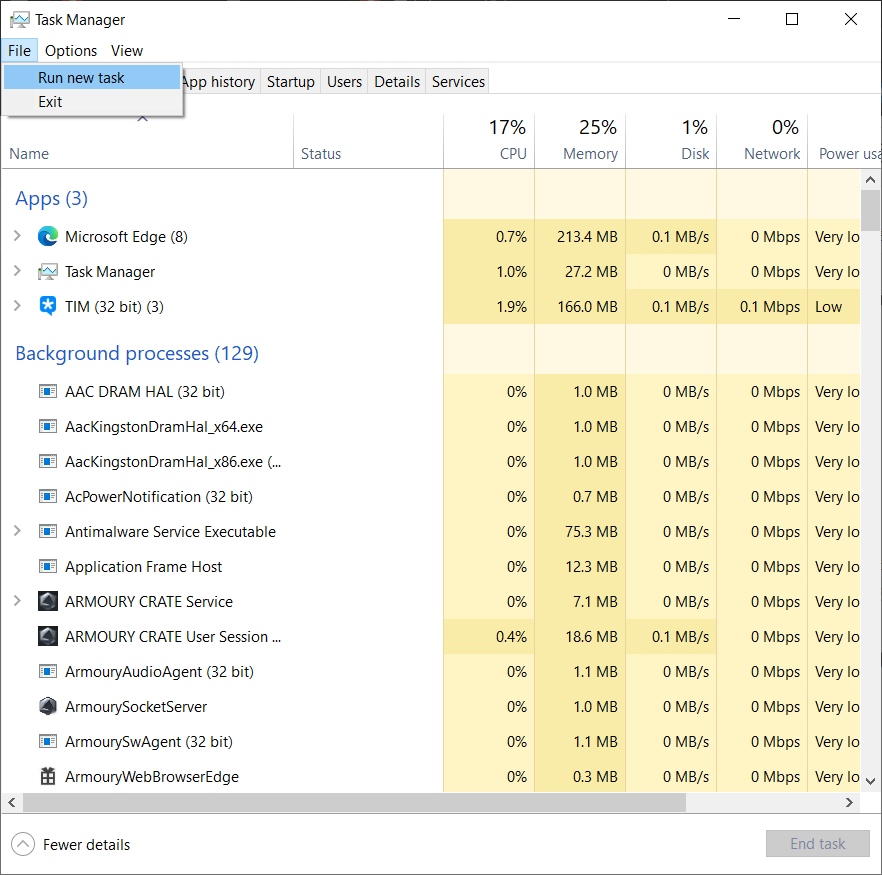Viewport: 882px width, 875px height.
Task: Collapse to Fewer details view
Action: pos(71,844)
